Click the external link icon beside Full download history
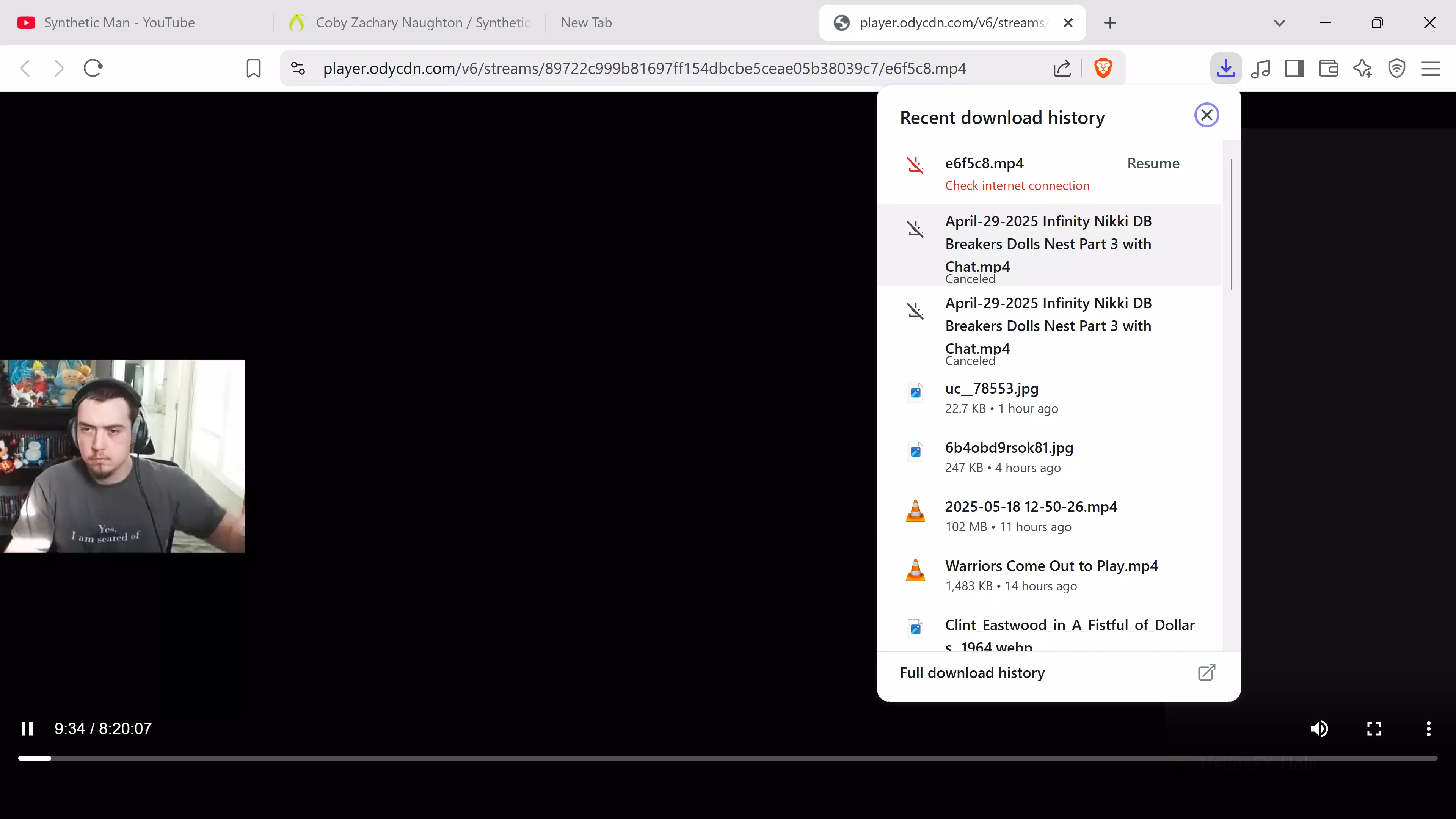 click(1207, 673)
